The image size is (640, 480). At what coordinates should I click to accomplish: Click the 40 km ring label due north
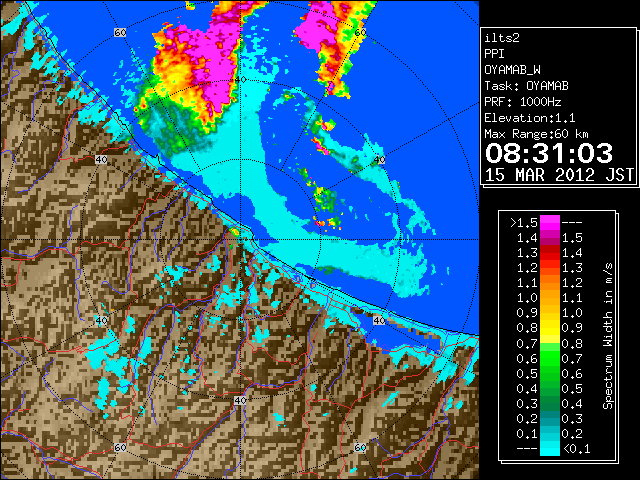240,79
